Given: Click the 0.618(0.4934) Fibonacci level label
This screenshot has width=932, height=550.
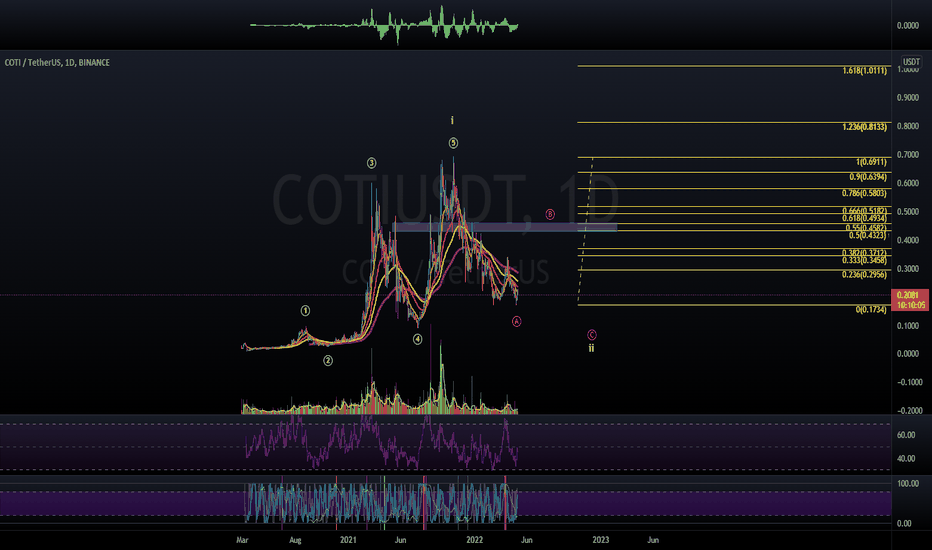Looking at the screenshot, I should click(864, 218).
